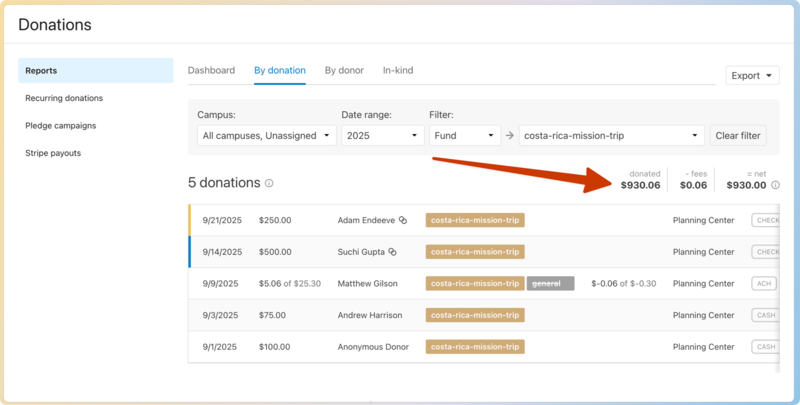Switch to the Dashboard tab
This screenshot has height=405, width=800.
click(211, 71)
